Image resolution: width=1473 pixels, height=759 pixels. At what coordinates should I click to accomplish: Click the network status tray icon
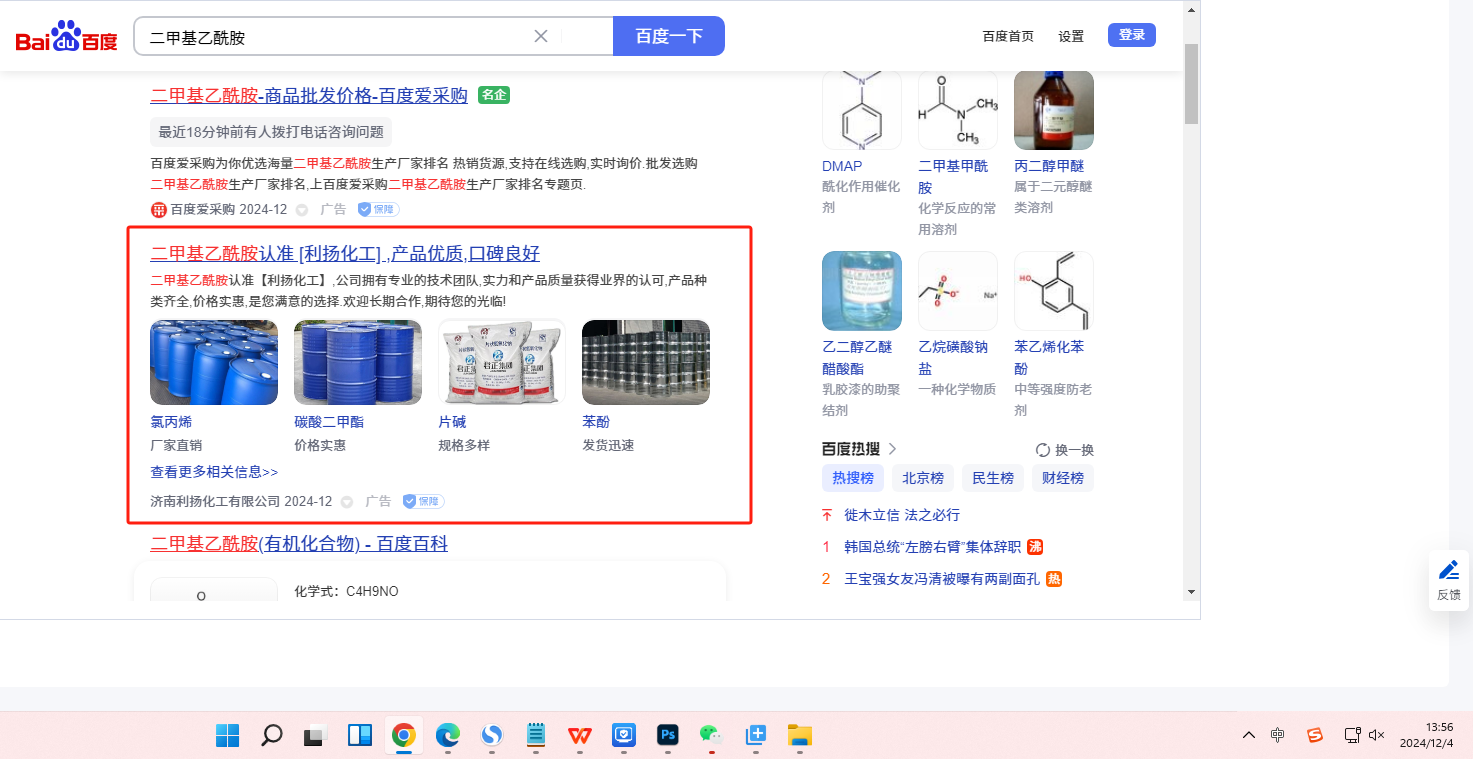click(x=1352, y=735)
